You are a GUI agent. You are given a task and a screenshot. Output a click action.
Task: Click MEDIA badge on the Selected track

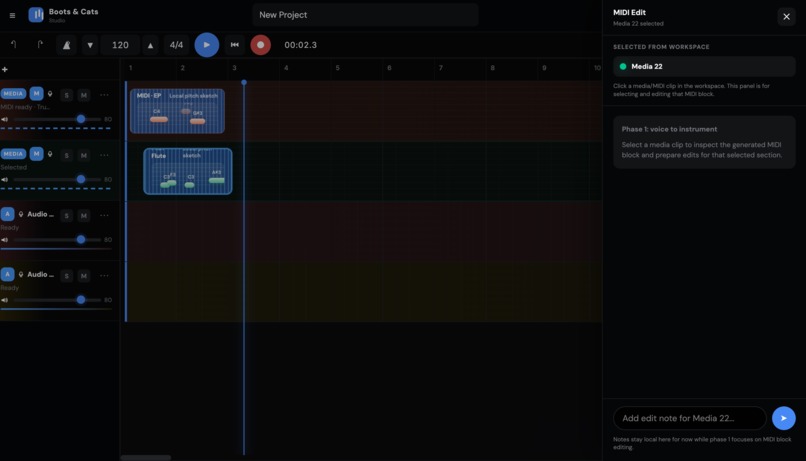13,154
